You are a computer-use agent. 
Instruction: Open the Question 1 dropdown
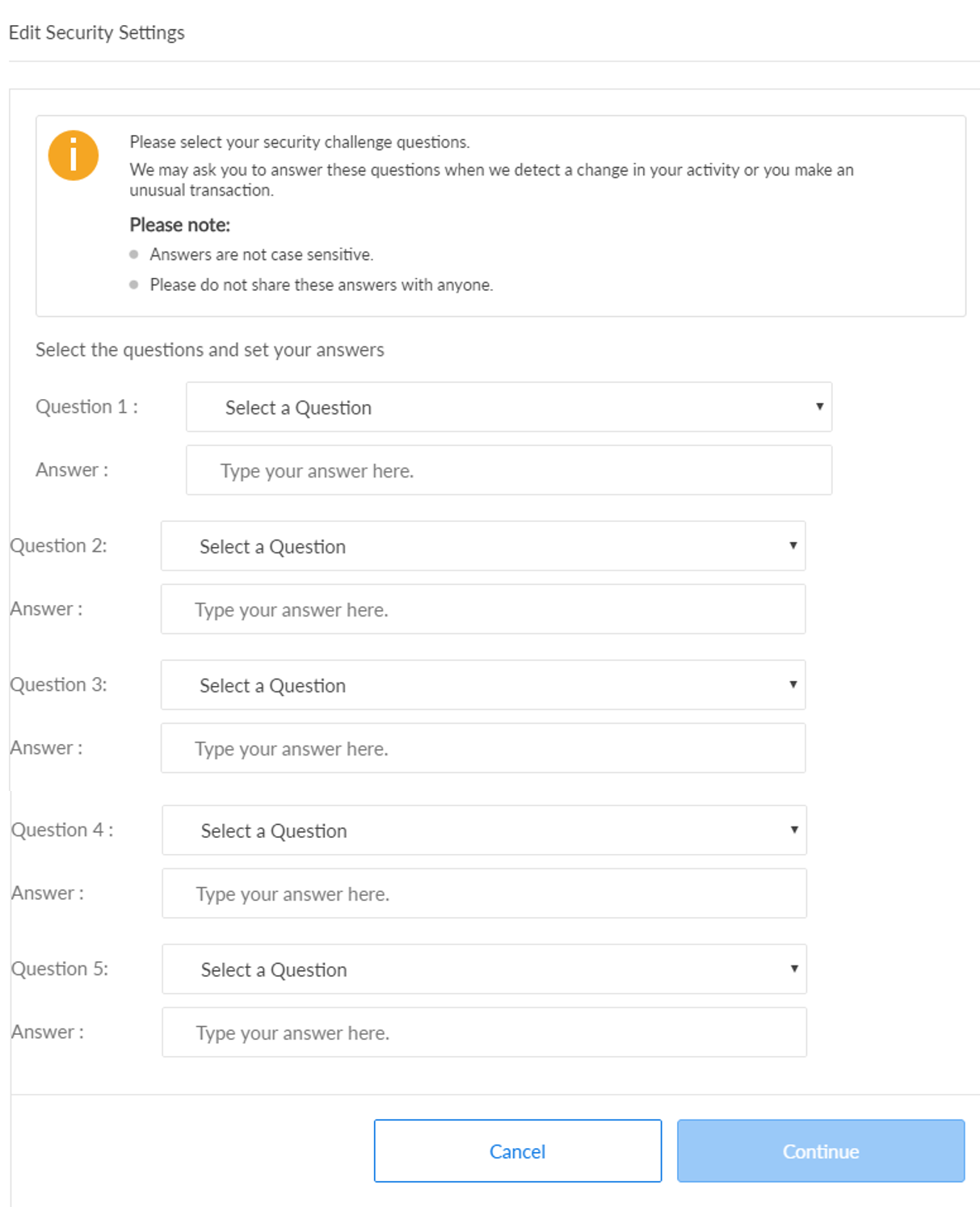pyautogui.click(x=508, y=407)
